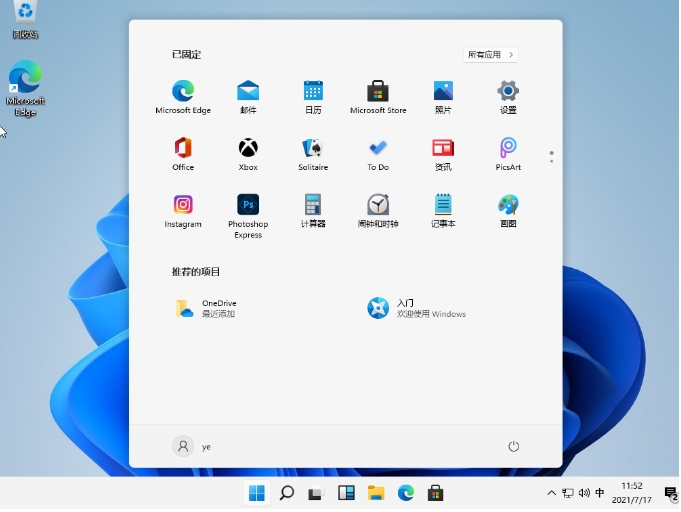681x512 pixels.
Task: Start the Solitaire game
Action: pyautogui.click(x=313, y=149)
